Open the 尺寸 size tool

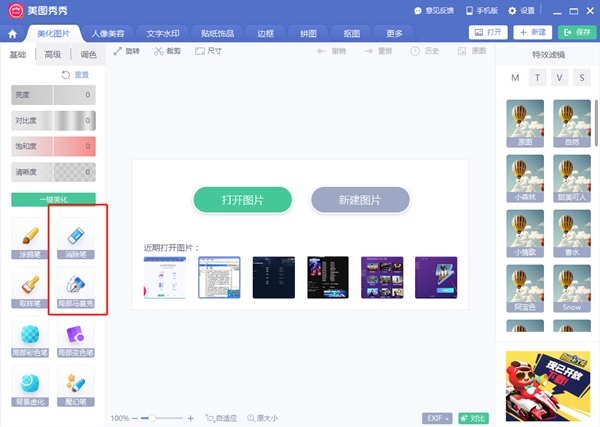pos(208,51)
